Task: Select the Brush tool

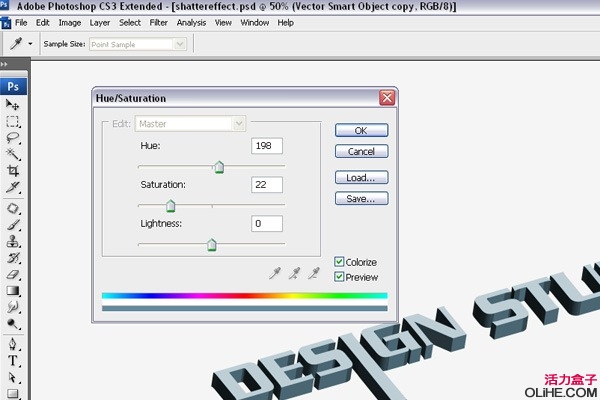Action: click(x=13, y=225)
